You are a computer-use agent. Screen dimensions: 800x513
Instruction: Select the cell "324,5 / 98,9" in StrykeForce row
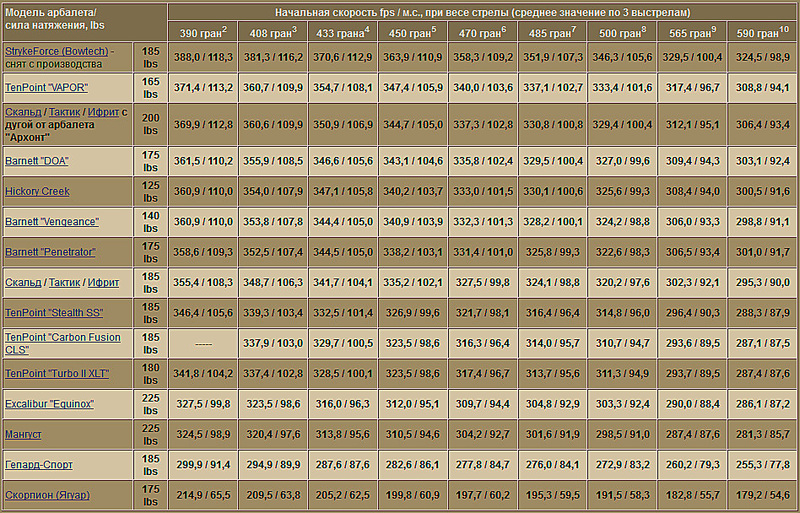763,57
